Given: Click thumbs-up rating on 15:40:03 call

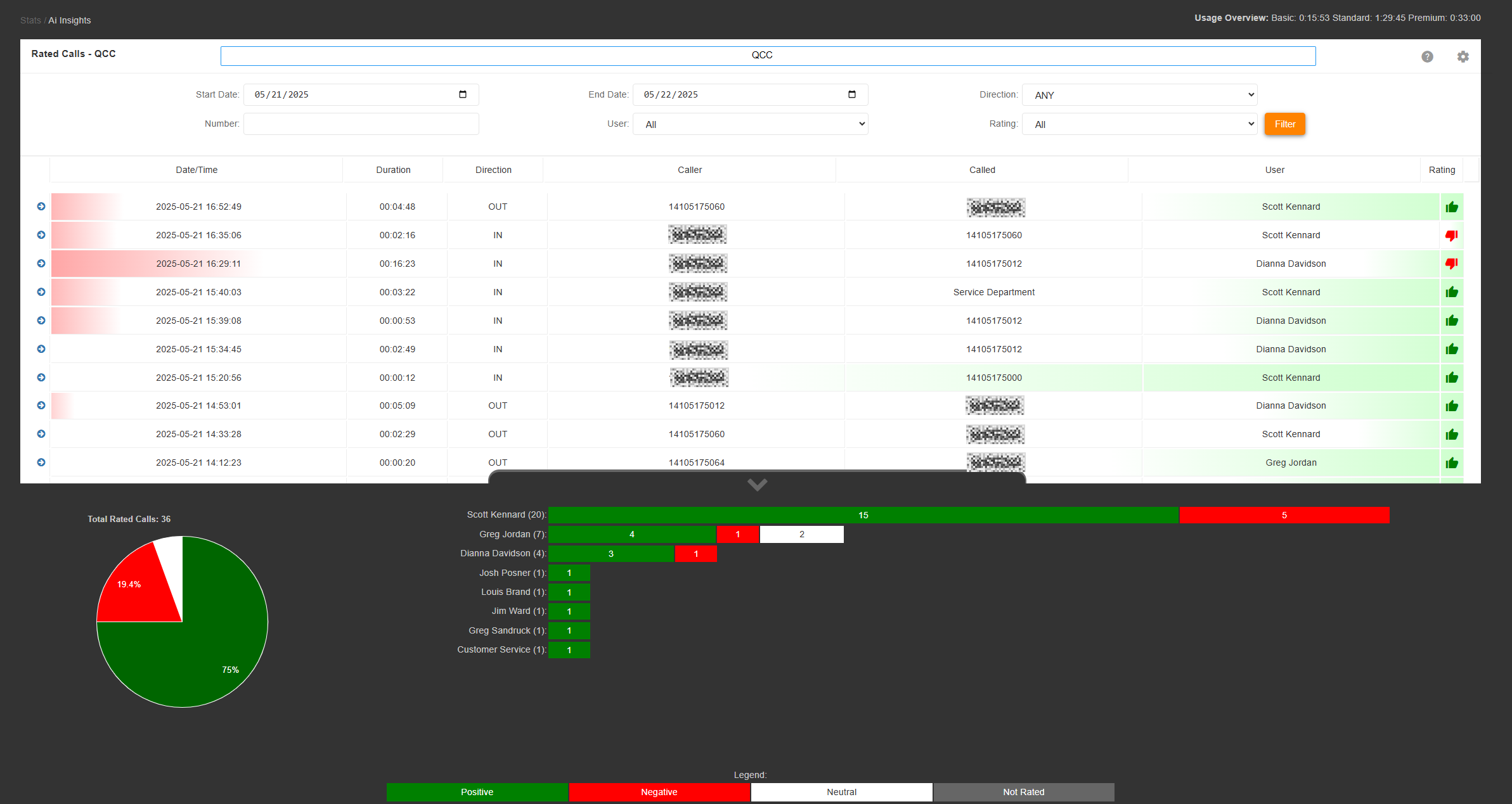Looking at the screenshot, I should pos(1451,292).
